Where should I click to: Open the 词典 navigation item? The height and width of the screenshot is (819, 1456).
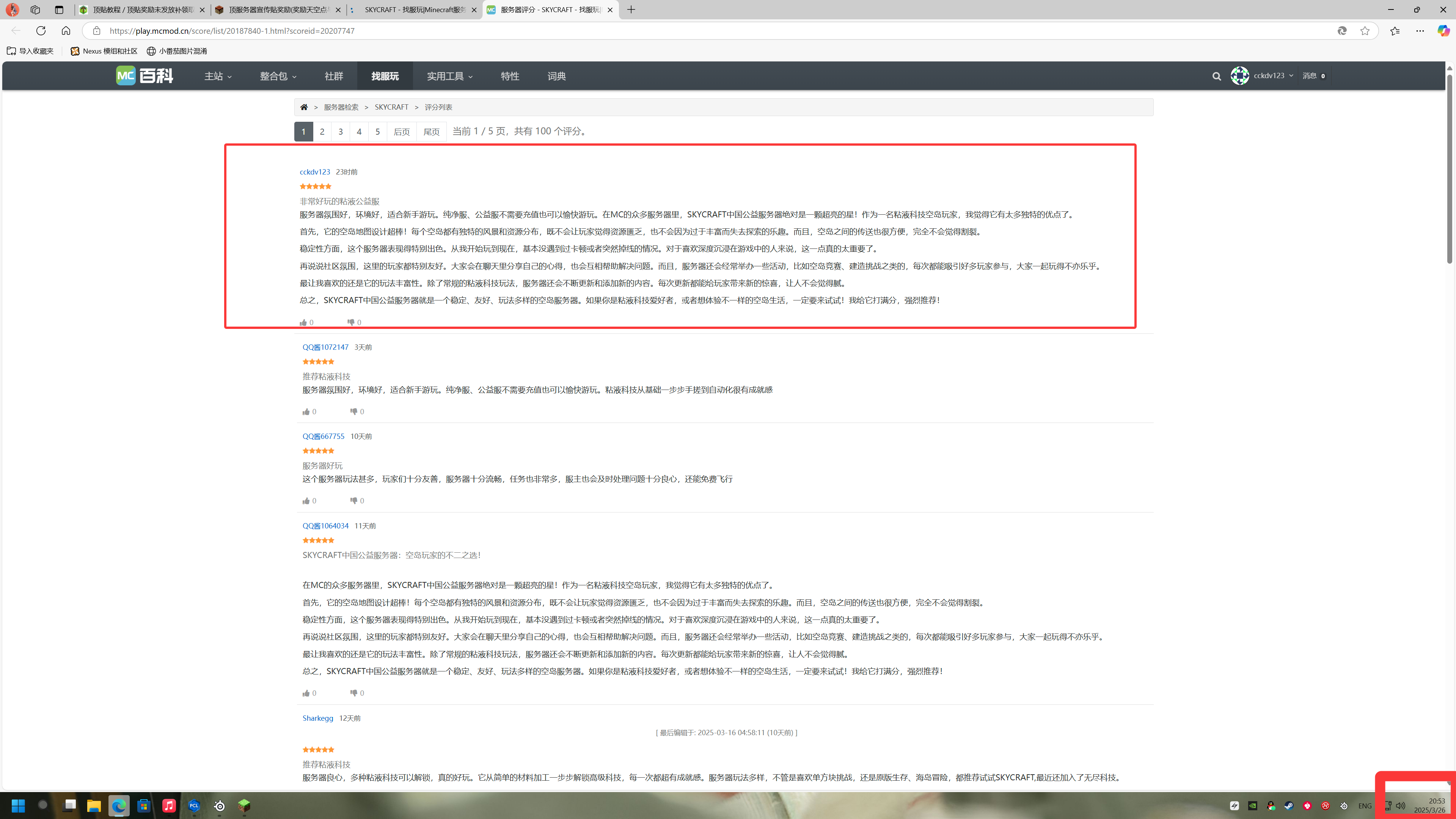557,76
